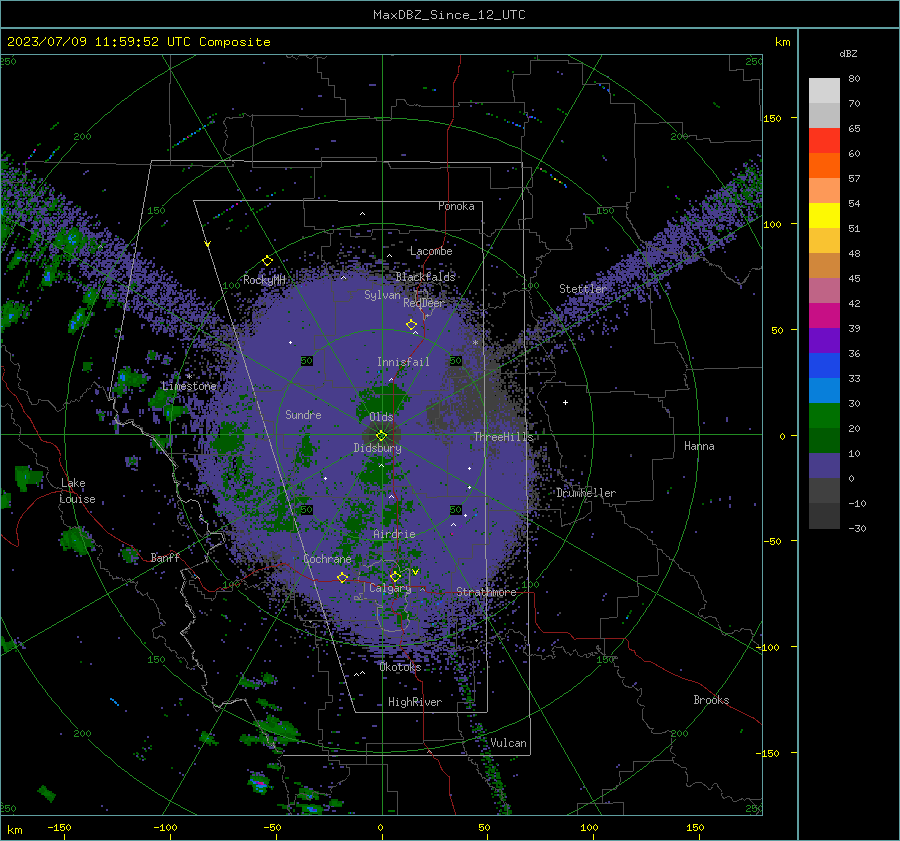Click the Sylvan label on the map

pos(382,295)
